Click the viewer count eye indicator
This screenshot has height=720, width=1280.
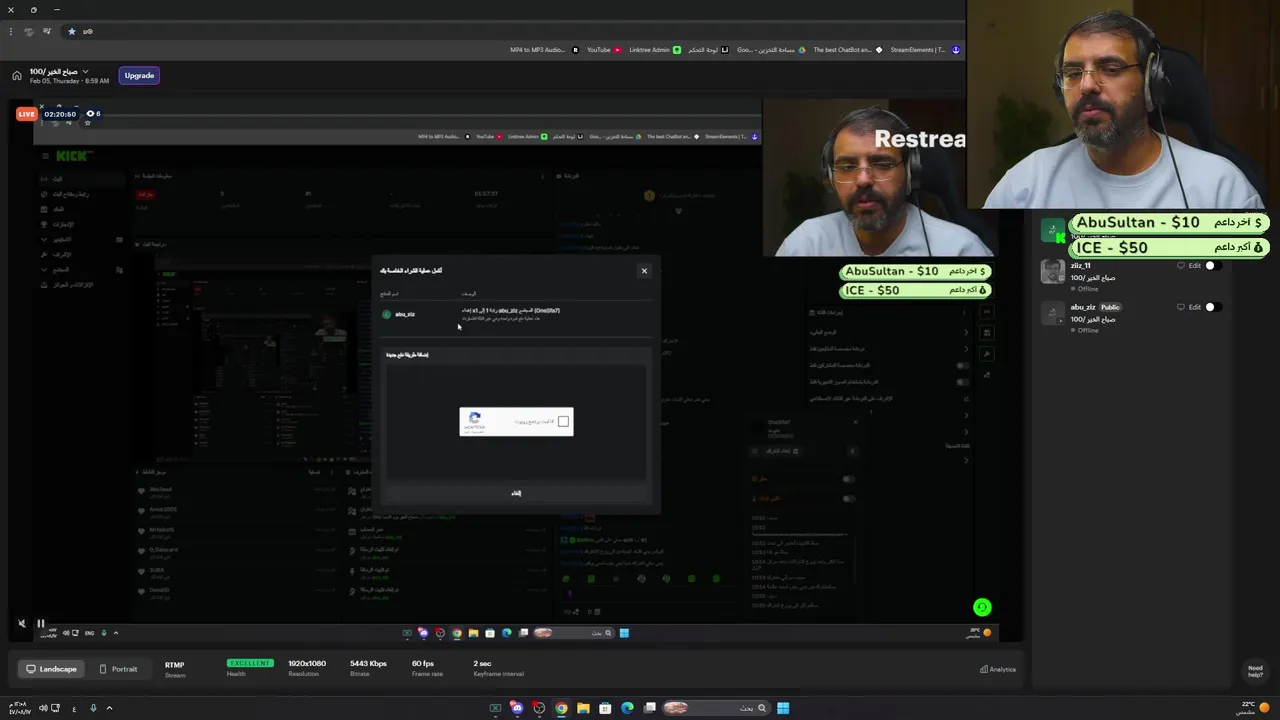(93, 114)
